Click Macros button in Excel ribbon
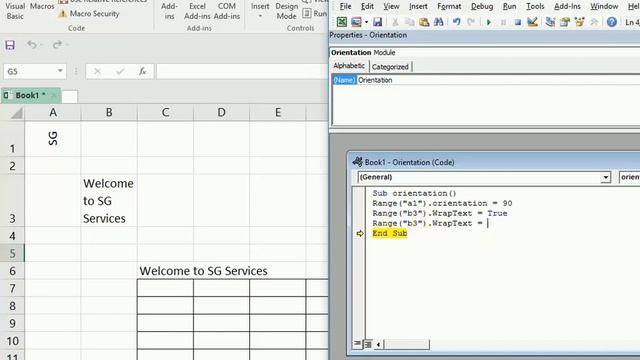The width and height of the screenshot is (640, 360). [x=42, y=7]
